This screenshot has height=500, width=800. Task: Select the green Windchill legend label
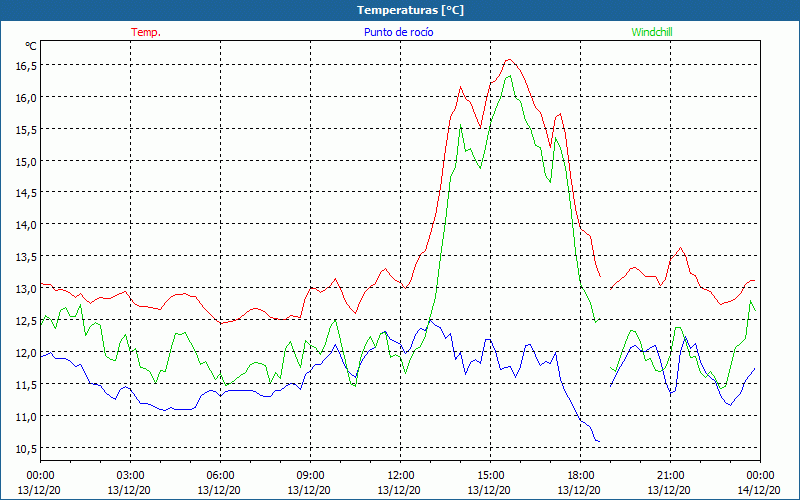pos(652,32)
